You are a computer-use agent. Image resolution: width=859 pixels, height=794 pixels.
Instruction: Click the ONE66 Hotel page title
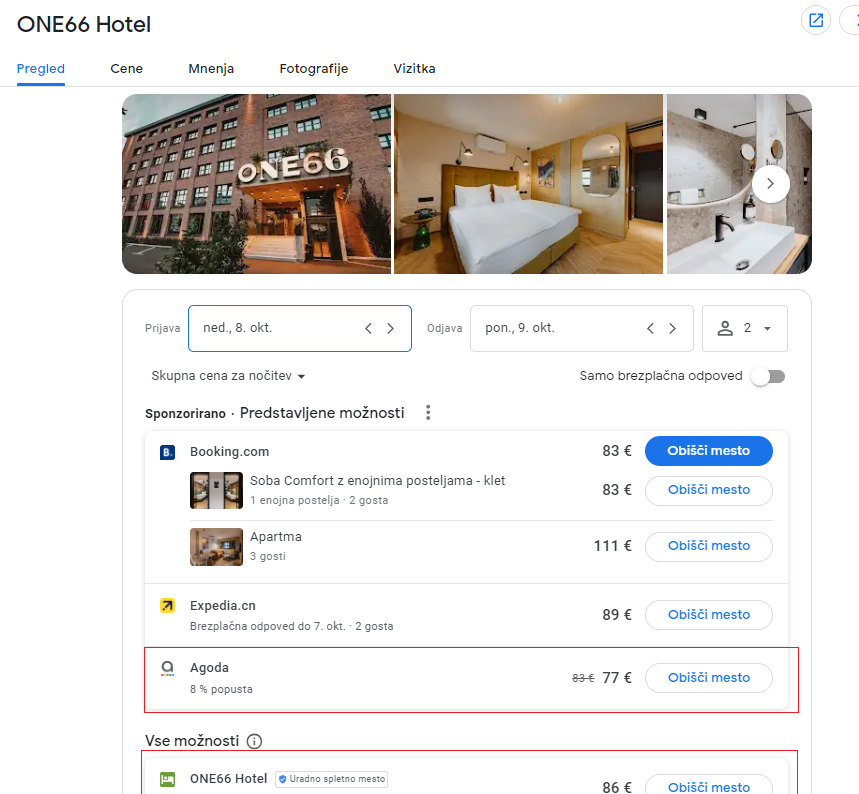tap(84, 25)
